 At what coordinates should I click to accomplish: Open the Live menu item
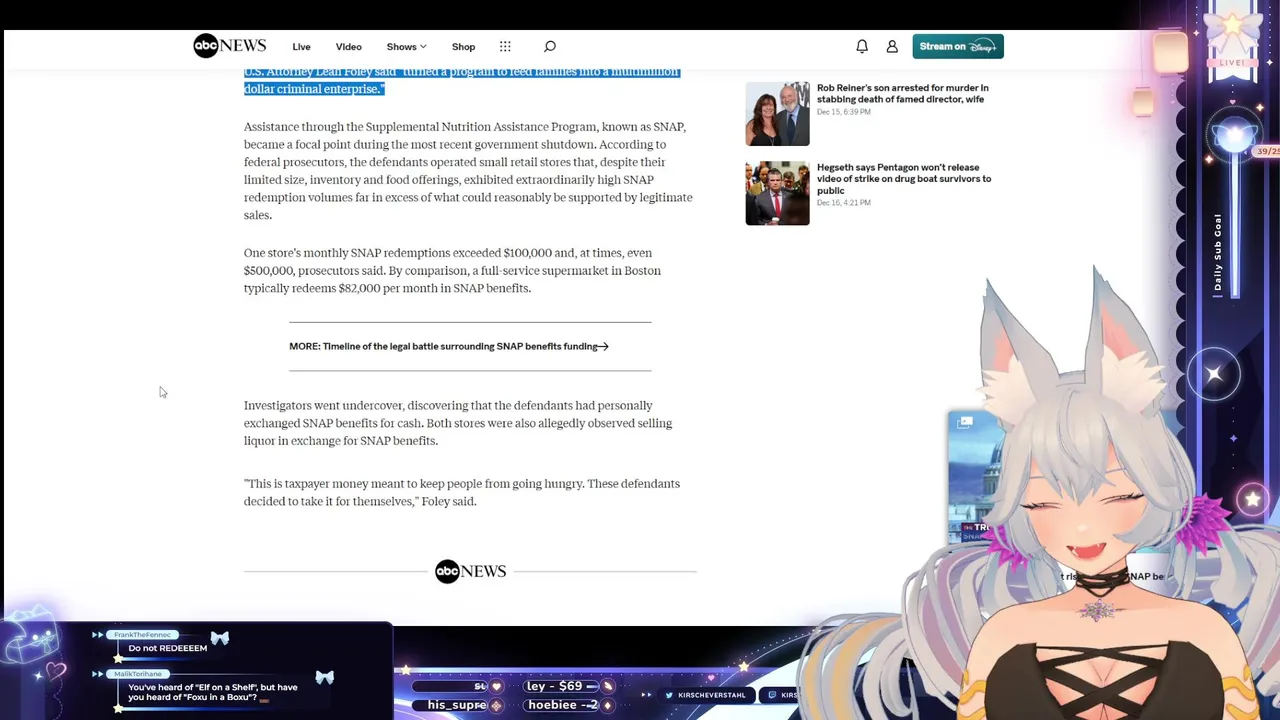coord(301,47)
